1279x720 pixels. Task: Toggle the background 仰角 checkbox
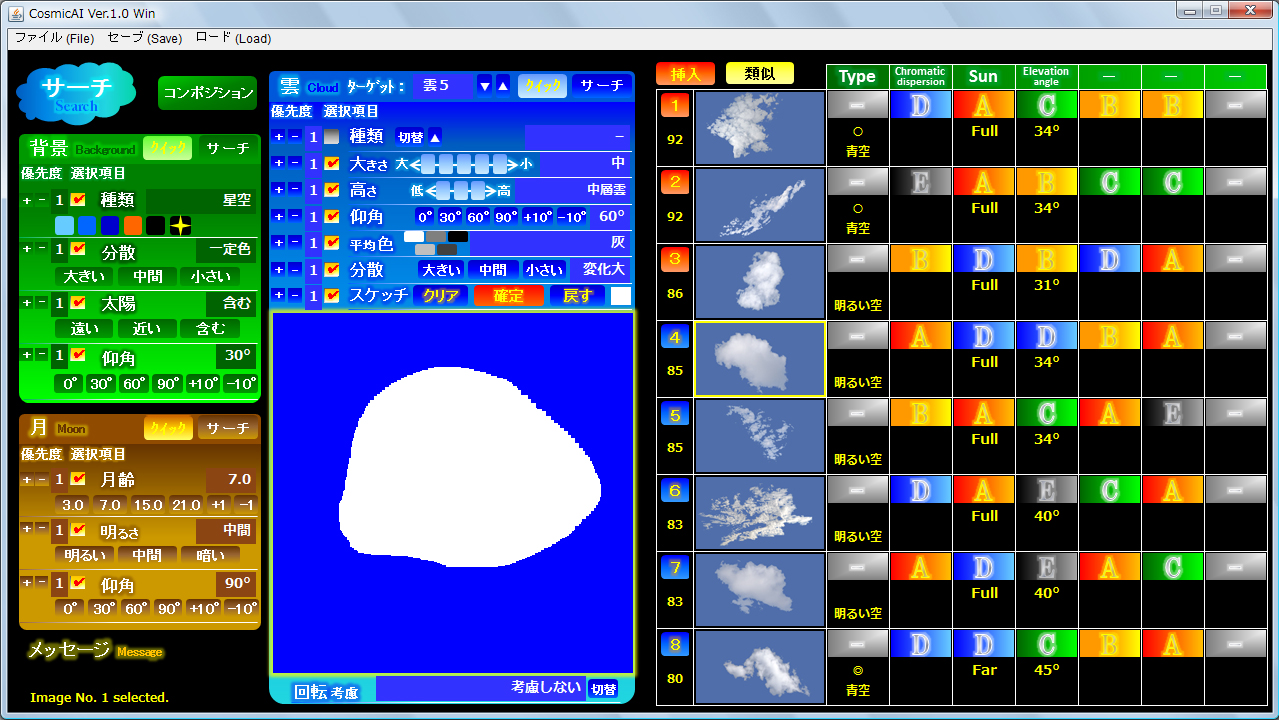78,356
